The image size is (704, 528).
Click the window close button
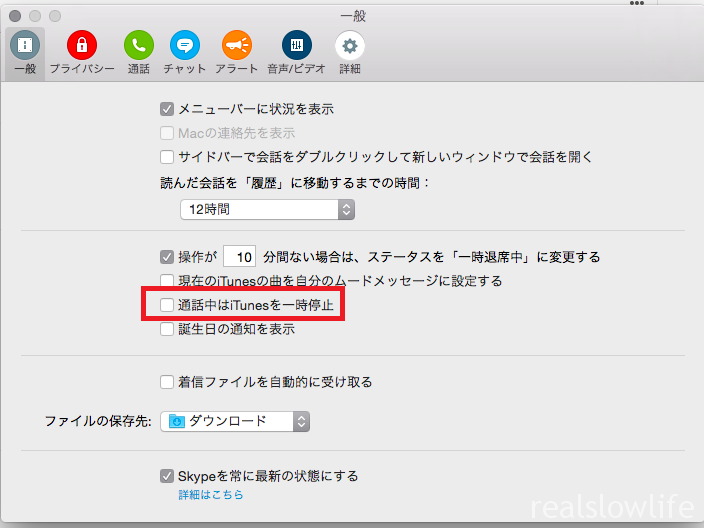pos(15,16)
